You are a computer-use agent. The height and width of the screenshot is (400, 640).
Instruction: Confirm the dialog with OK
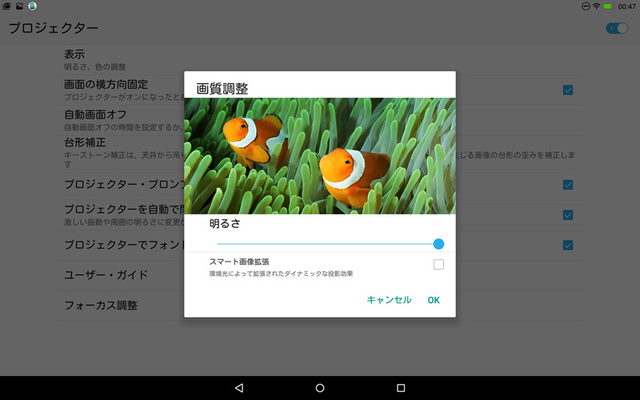point(433,300)
